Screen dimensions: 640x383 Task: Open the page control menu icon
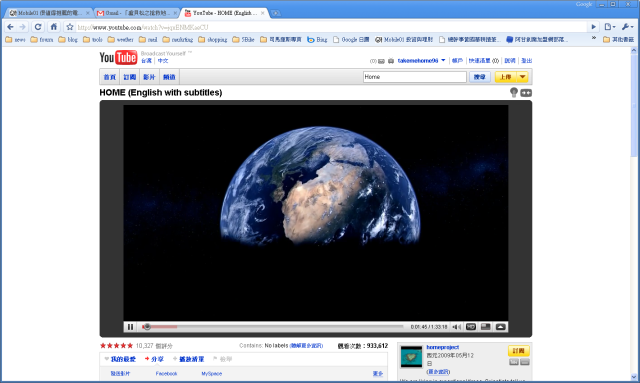click(x=609, y=27)
